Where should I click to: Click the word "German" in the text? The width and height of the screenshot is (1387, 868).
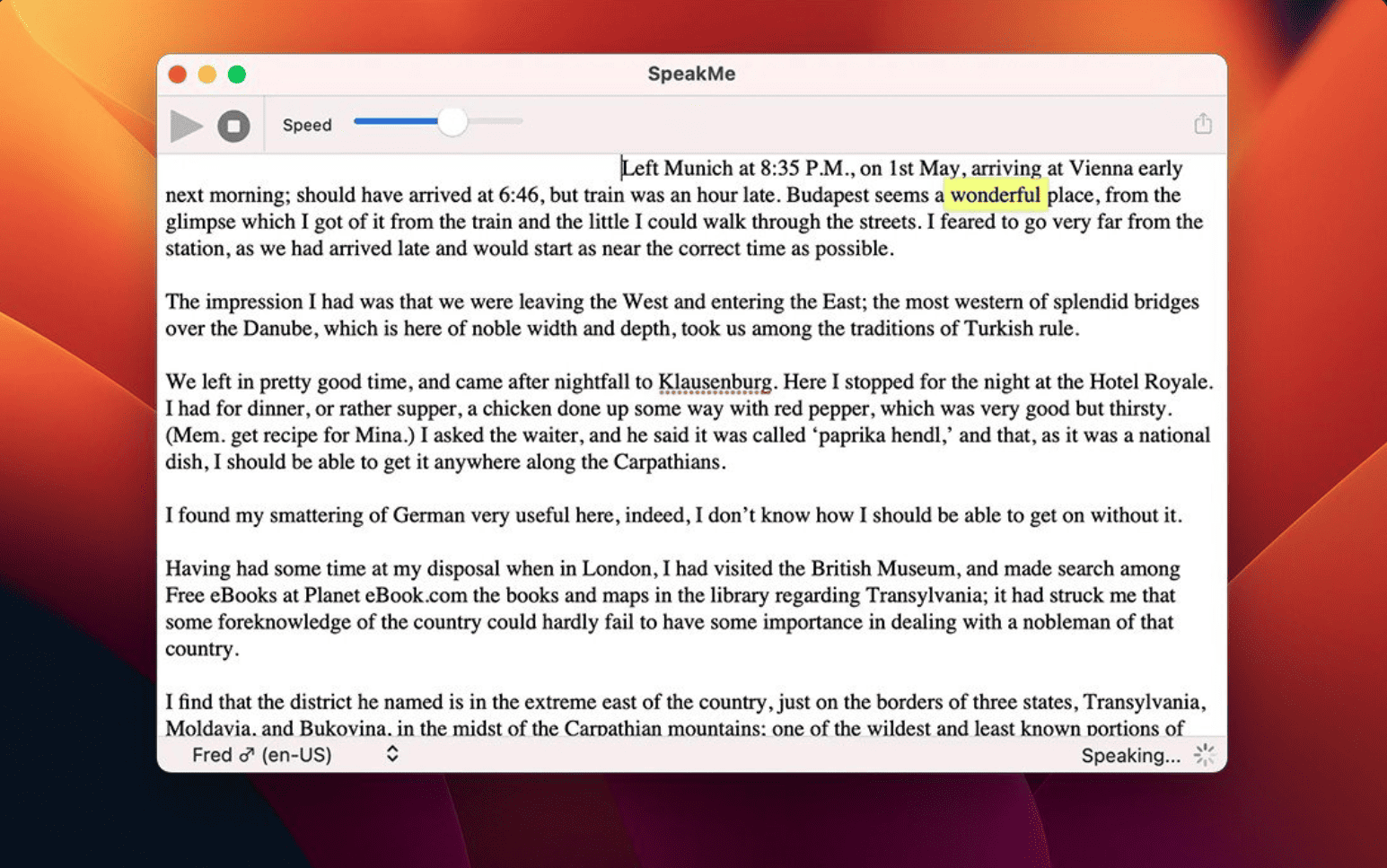tap(429, 515)
